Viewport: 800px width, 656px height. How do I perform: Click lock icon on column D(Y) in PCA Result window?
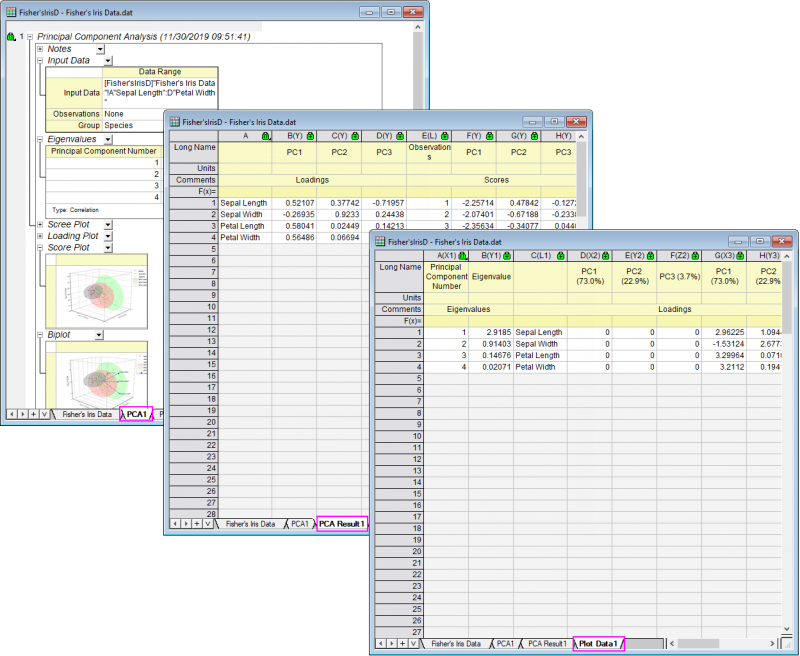pos(400,136)
